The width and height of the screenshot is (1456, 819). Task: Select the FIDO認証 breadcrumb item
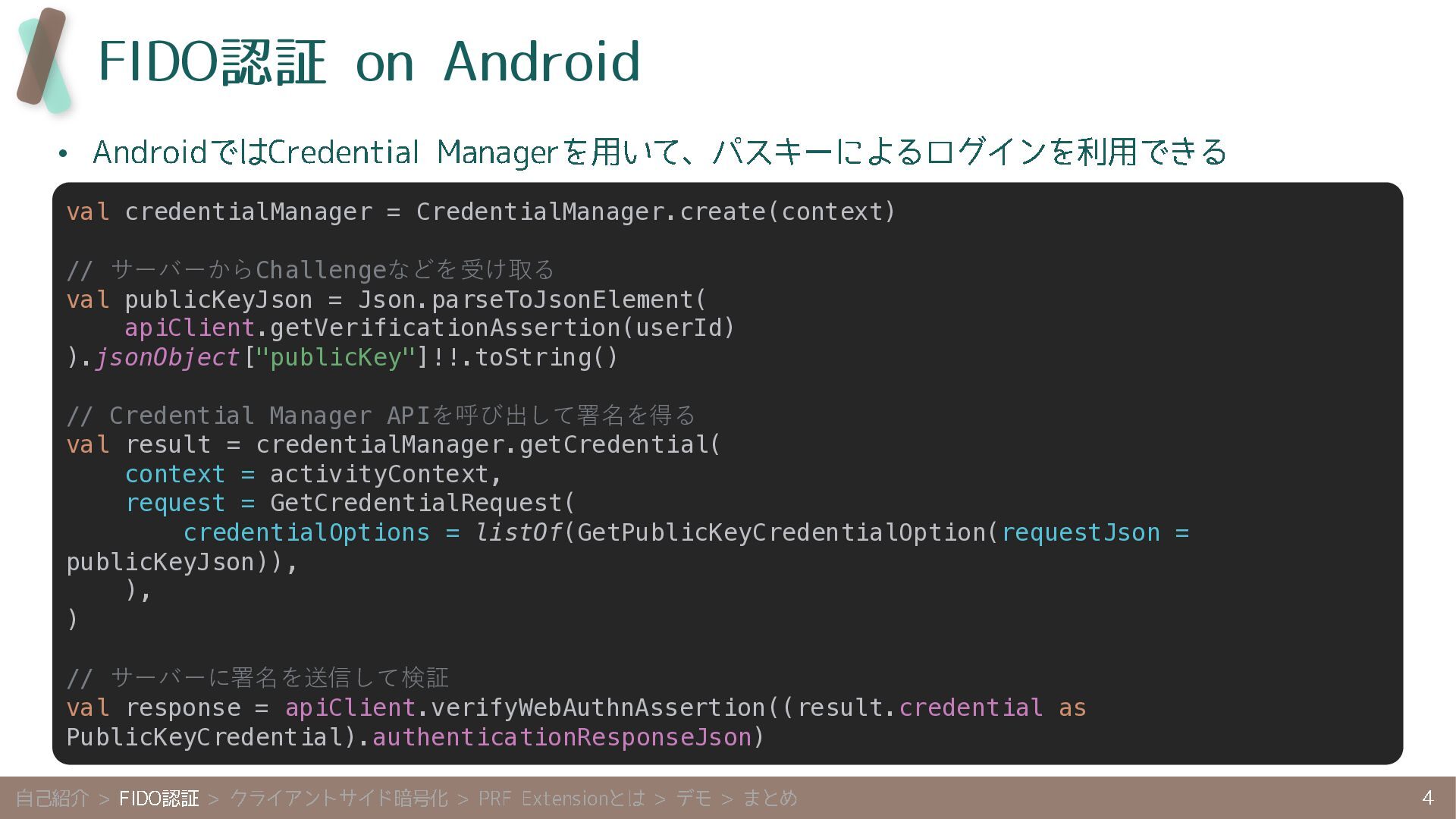point(158,798)
